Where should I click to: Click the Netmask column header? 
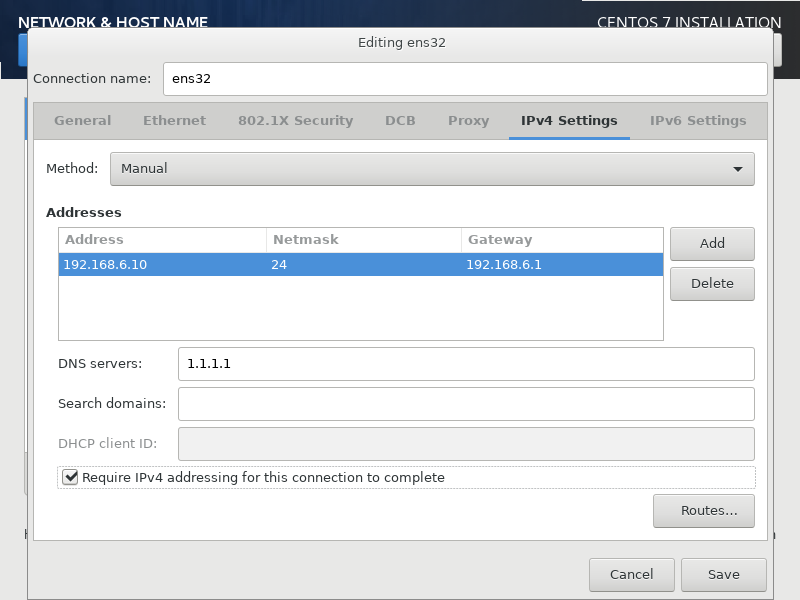click(x=364, y=240)
